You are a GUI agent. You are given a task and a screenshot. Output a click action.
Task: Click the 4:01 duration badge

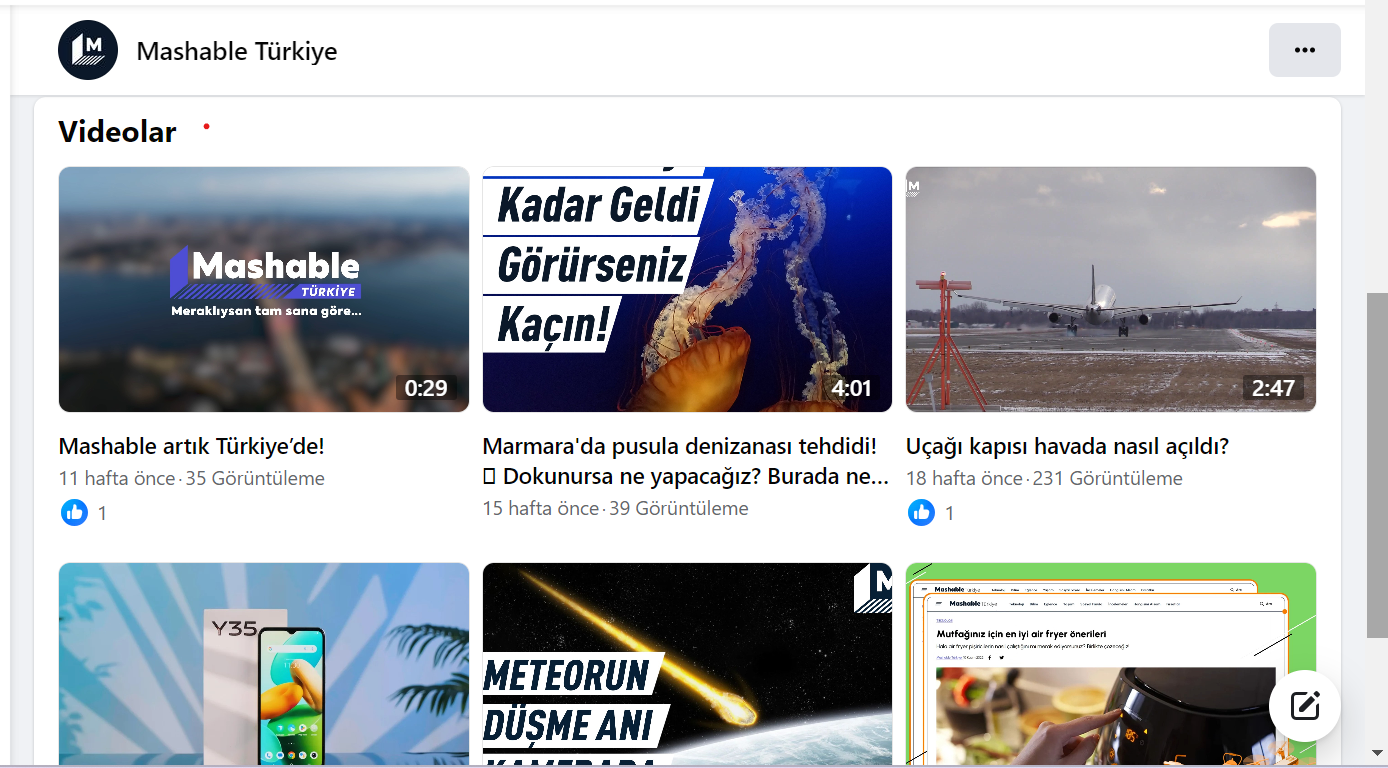851,388
